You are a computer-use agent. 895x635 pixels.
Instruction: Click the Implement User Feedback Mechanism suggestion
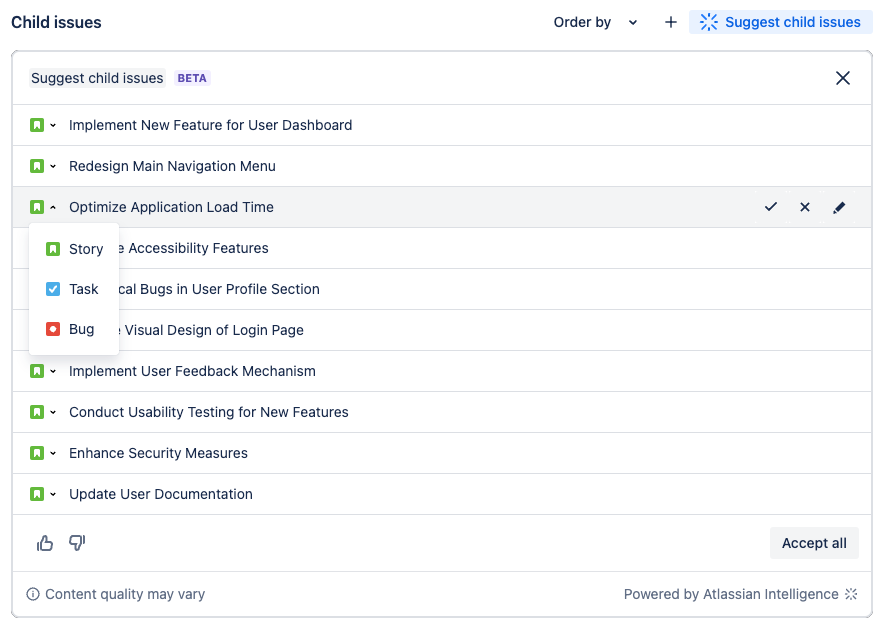(192, 371)
